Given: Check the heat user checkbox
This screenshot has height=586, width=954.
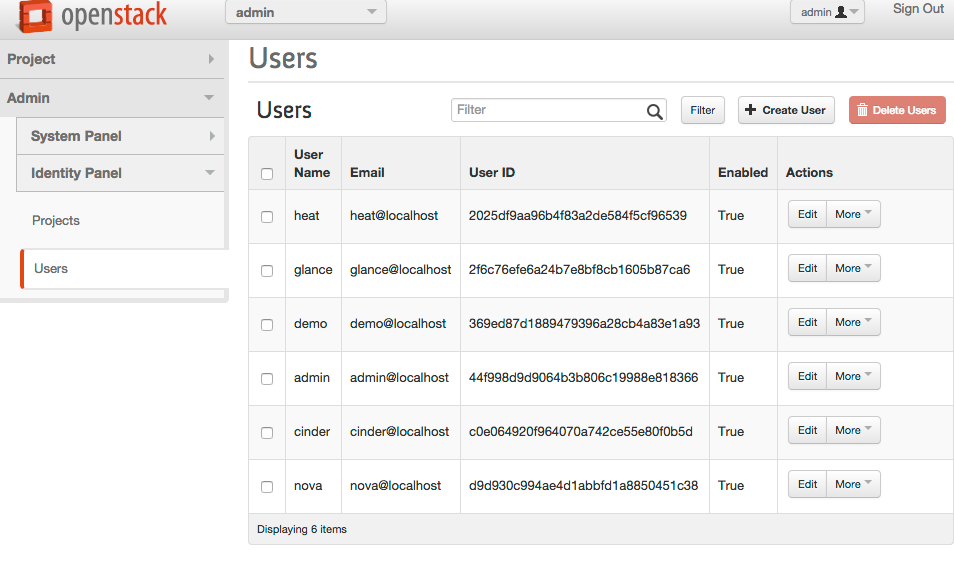Looking at the screenshot, I should (x=266, y=217).
